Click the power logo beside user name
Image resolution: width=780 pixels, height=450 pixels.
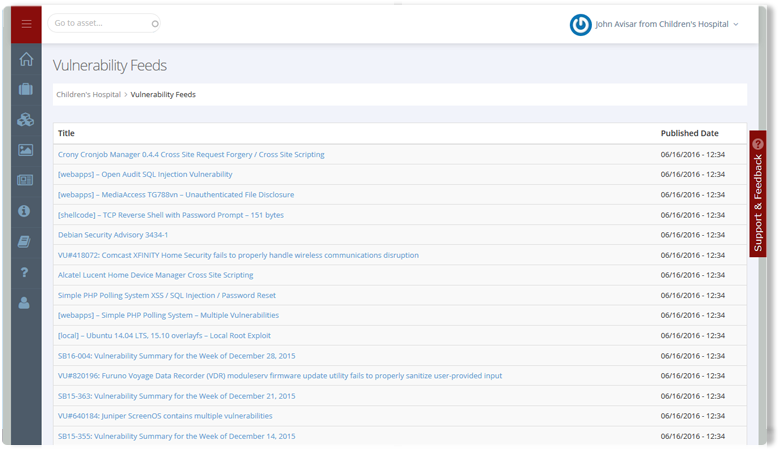580,24
